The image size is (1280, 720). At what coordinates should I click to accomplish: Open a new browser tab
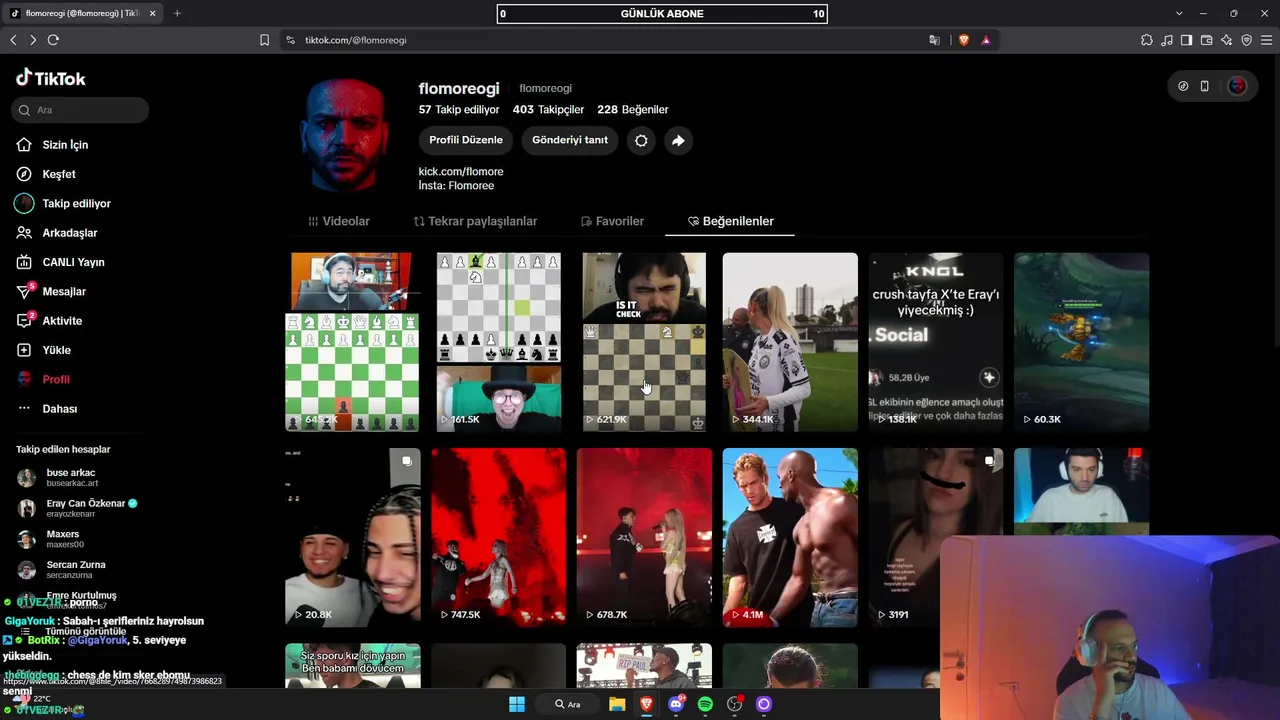click(x=177, y=13)
